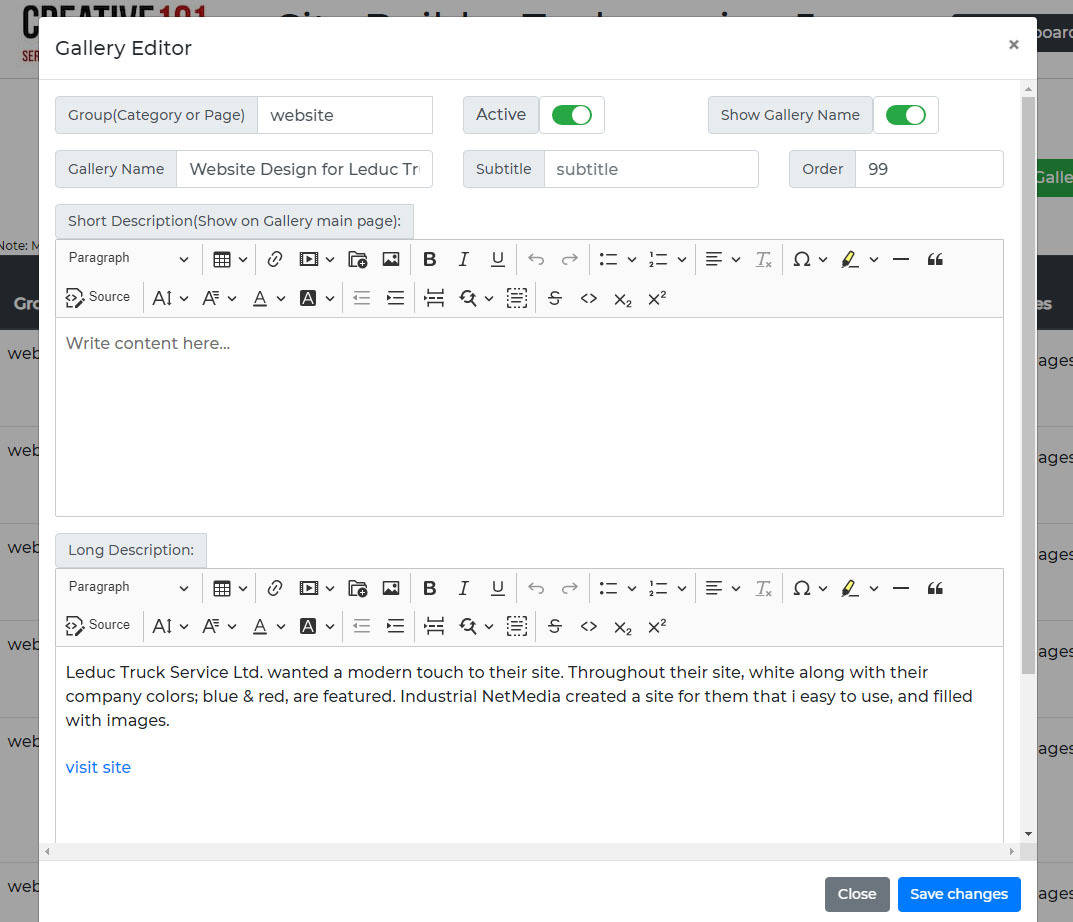Apply superscript in the Short Description editor
This screenshot has width=1073, height=922.
coord(657,298)
